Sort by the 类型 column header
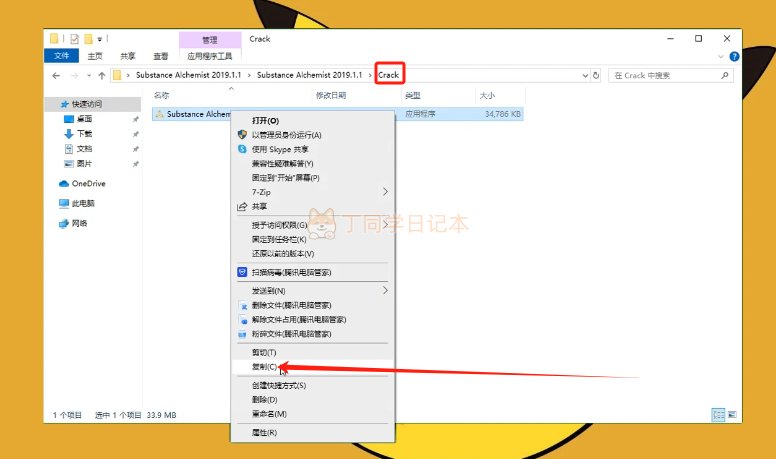 [x=413, y=95]
